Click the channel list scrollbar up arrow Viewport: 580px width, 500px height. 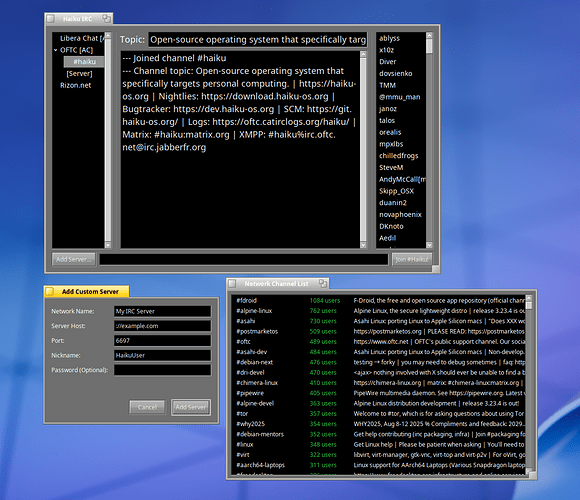[x=529, y=298]
